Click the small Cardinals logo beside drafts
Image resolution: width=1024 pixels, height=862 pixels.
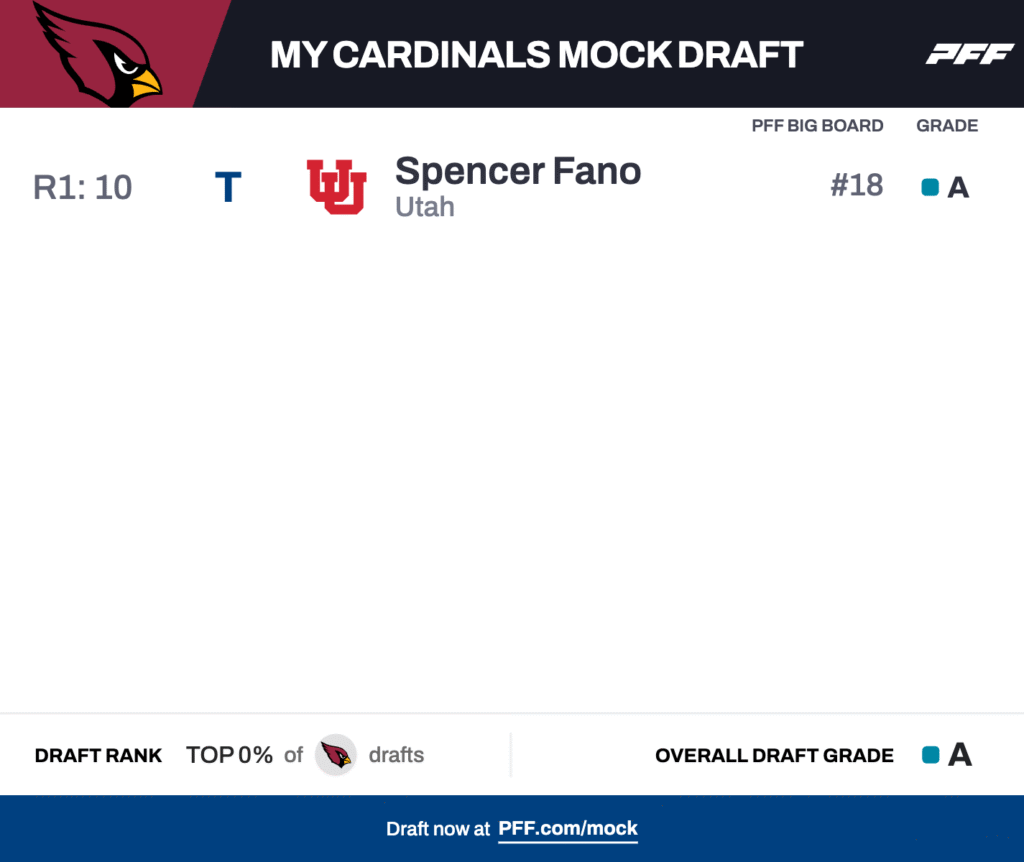click(x=336, y=755)
